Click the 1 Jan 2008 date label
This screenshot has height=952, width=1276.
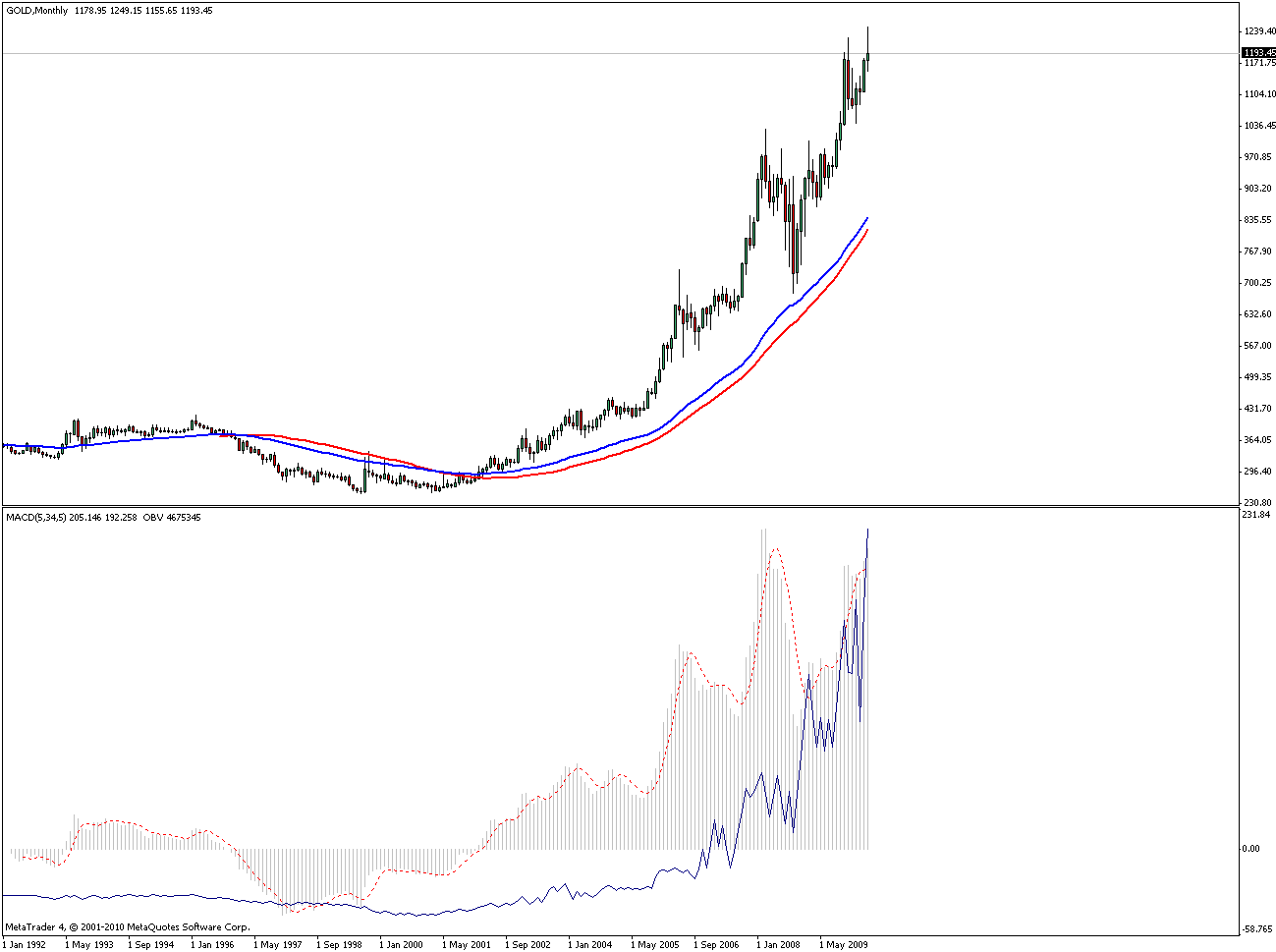click(x=779, y=945)
